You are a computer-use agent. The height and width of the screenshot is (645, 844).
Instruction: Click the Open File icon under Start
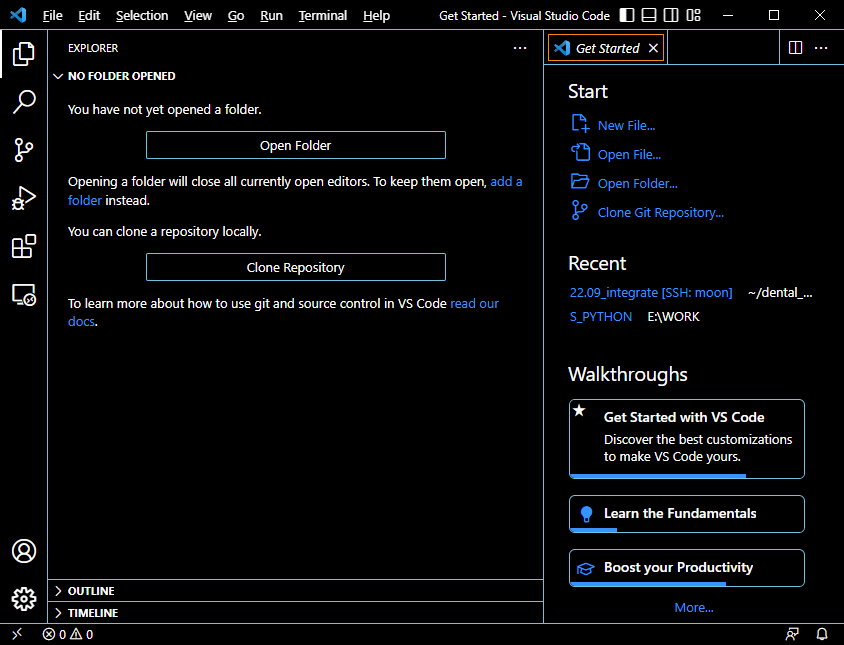pos(580,153)
